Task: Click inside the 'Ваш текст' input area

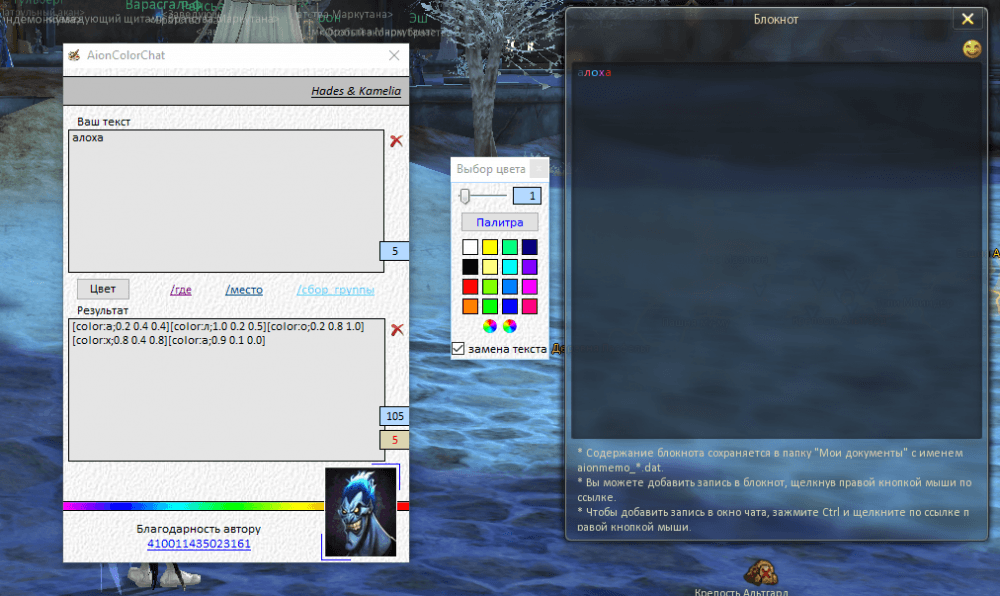Action: (225, 200)
